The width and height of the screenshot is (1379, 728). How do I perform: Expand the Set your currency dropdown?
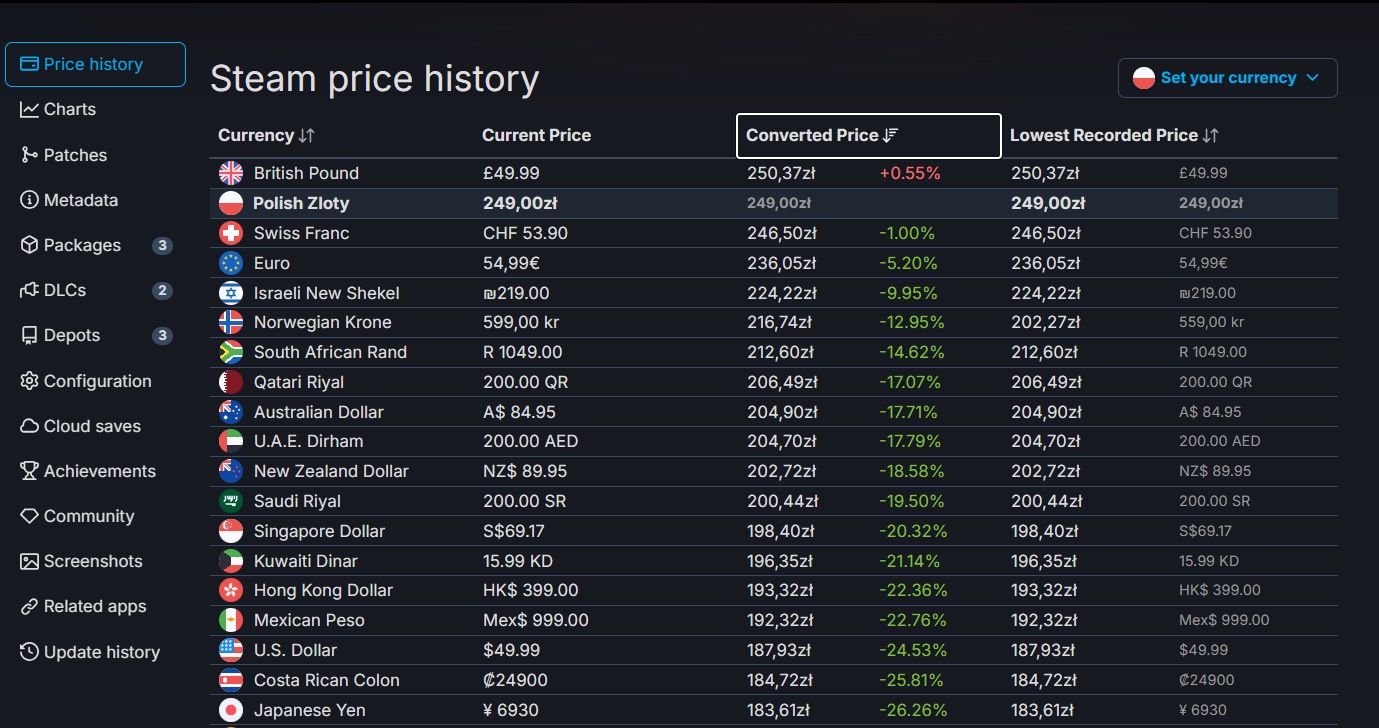tap(1228, 78)
